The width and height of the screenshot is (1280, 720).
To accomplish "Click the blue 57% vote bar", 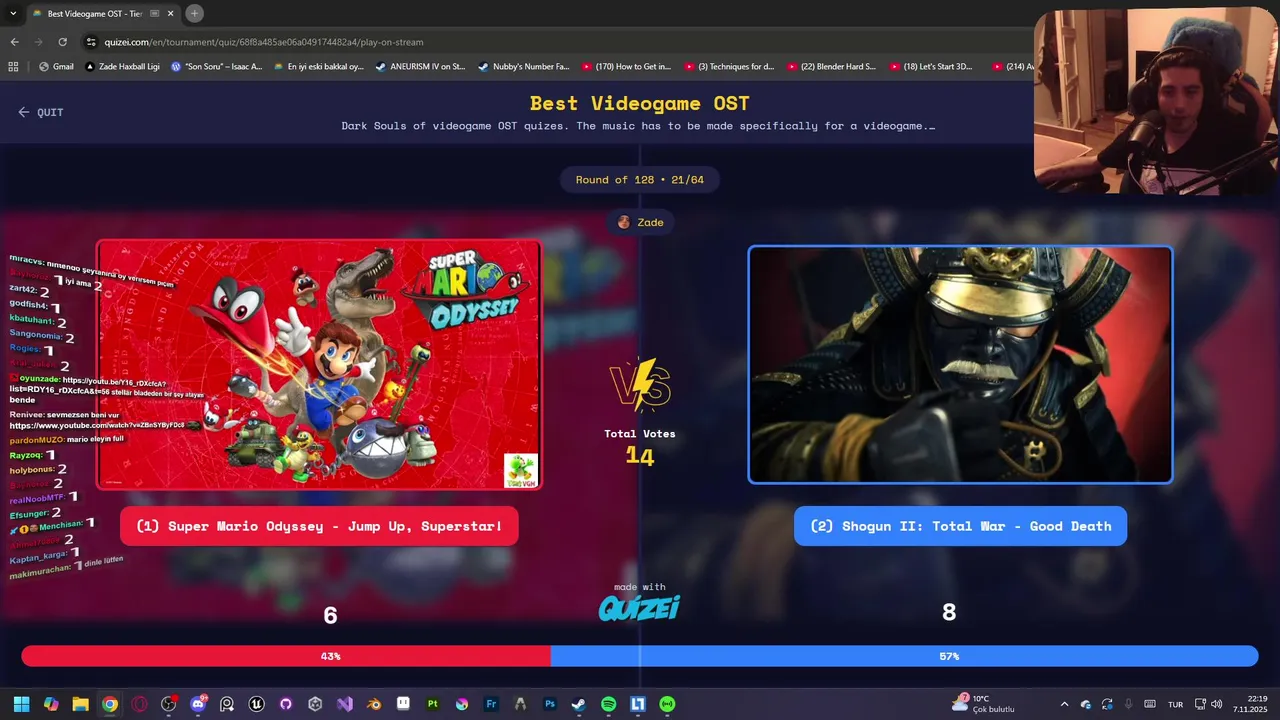I will 904,656.
